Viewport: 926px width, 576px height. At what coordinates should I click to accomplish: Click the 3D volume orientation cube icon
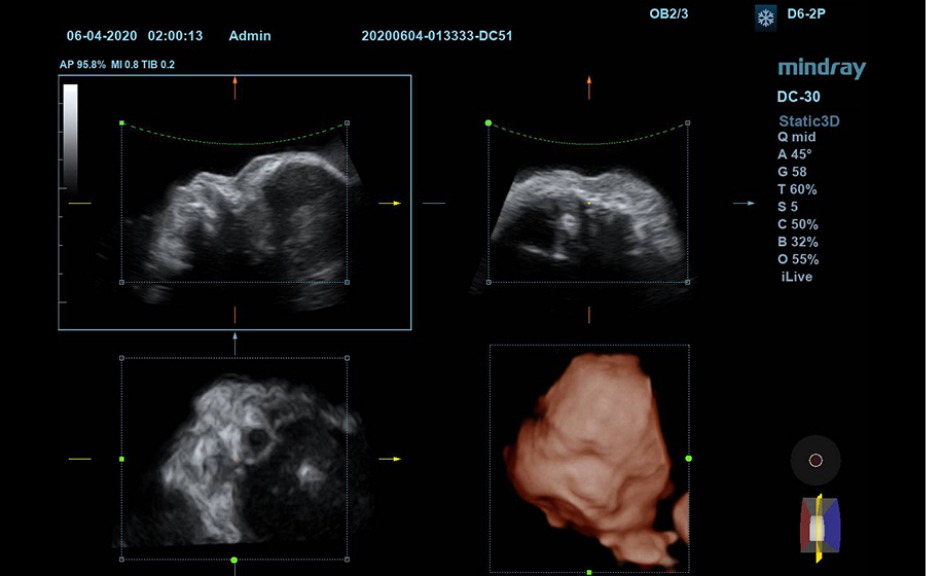[820, 525]
